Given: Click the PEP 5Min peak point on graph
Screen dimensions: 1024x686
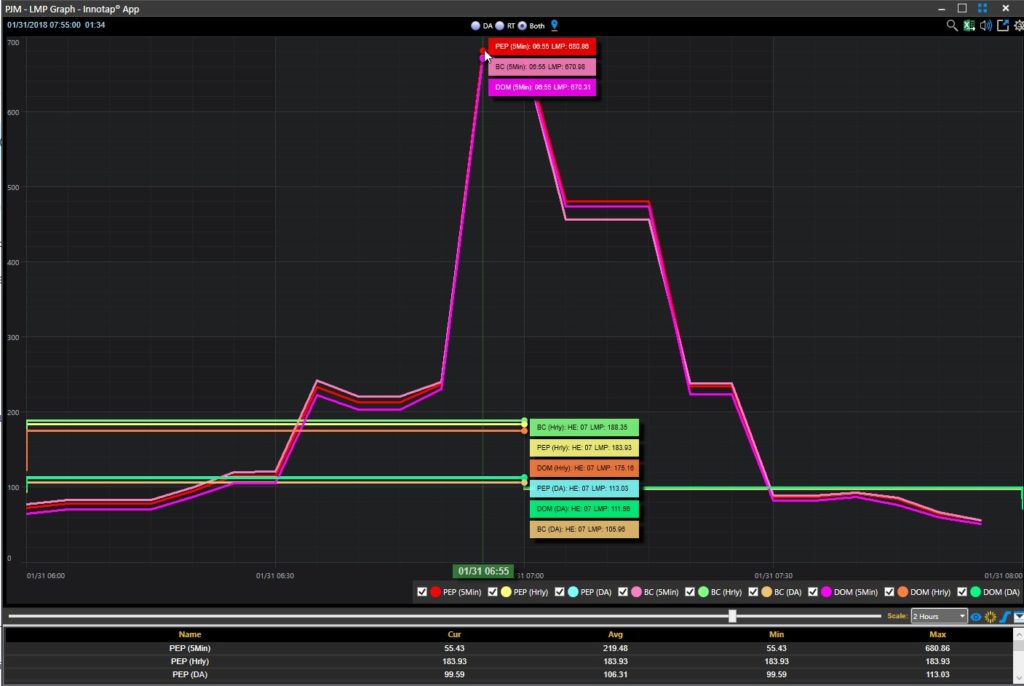Looking at the screenshot, I should pyautogui.click(x=483, y=51).
